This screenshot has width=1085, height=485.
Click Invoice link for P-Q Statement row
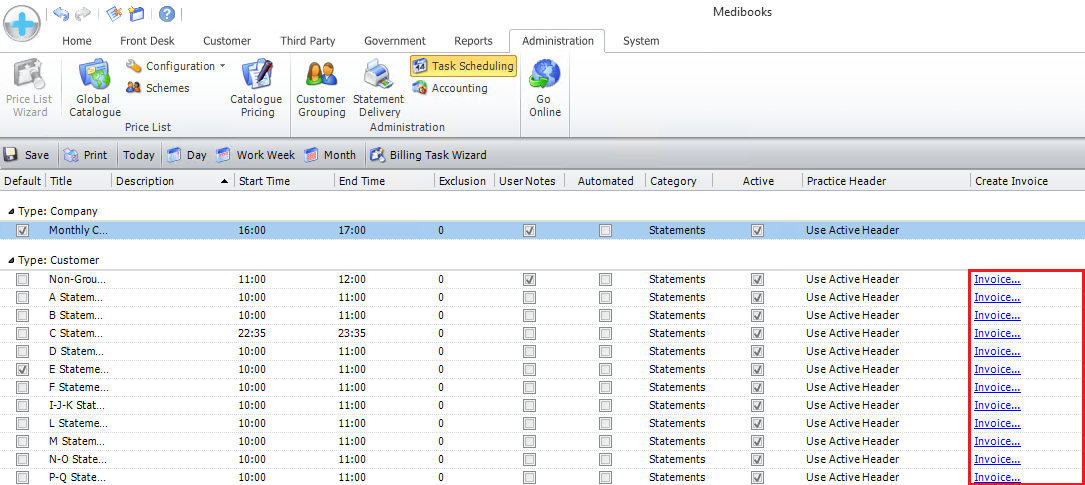click(x=997, y=477)
